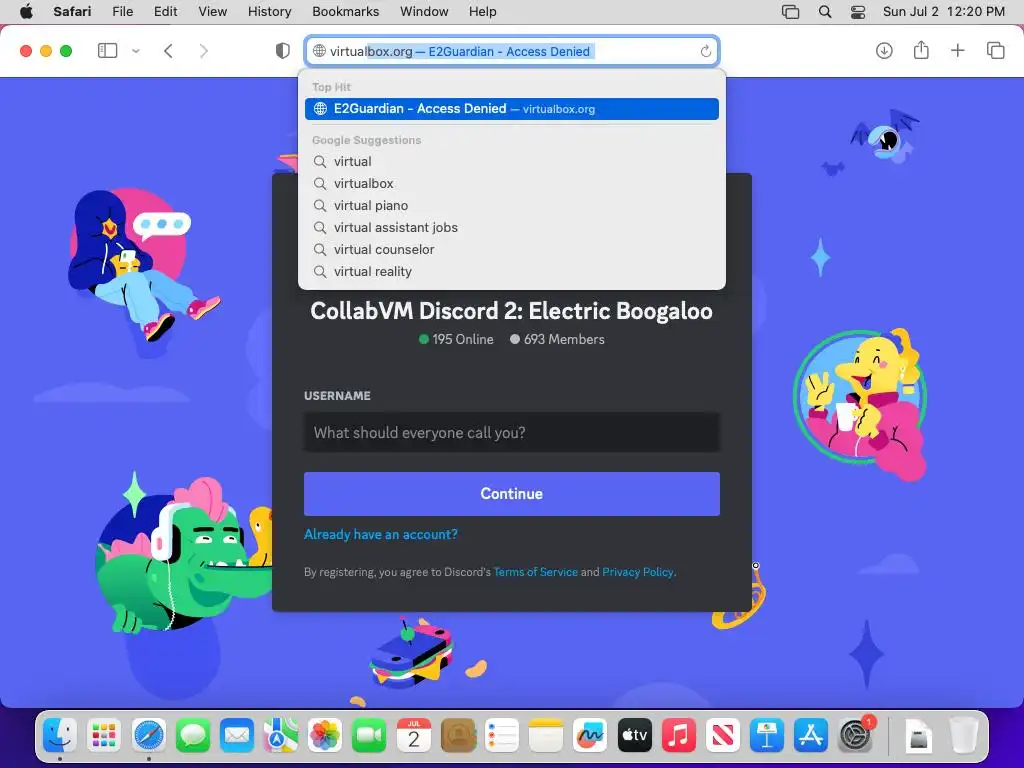Choose the 'virtual piano' suggestion
Screen dimensions: 1024x768
pos(512,206)
